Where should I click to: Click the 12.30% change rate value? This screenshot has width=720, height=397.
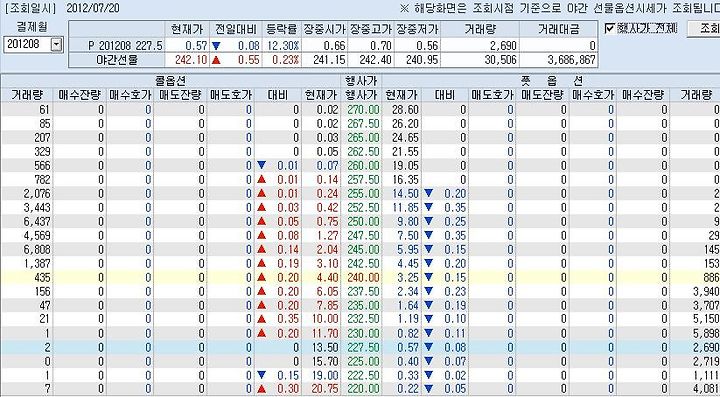point(283,45)
